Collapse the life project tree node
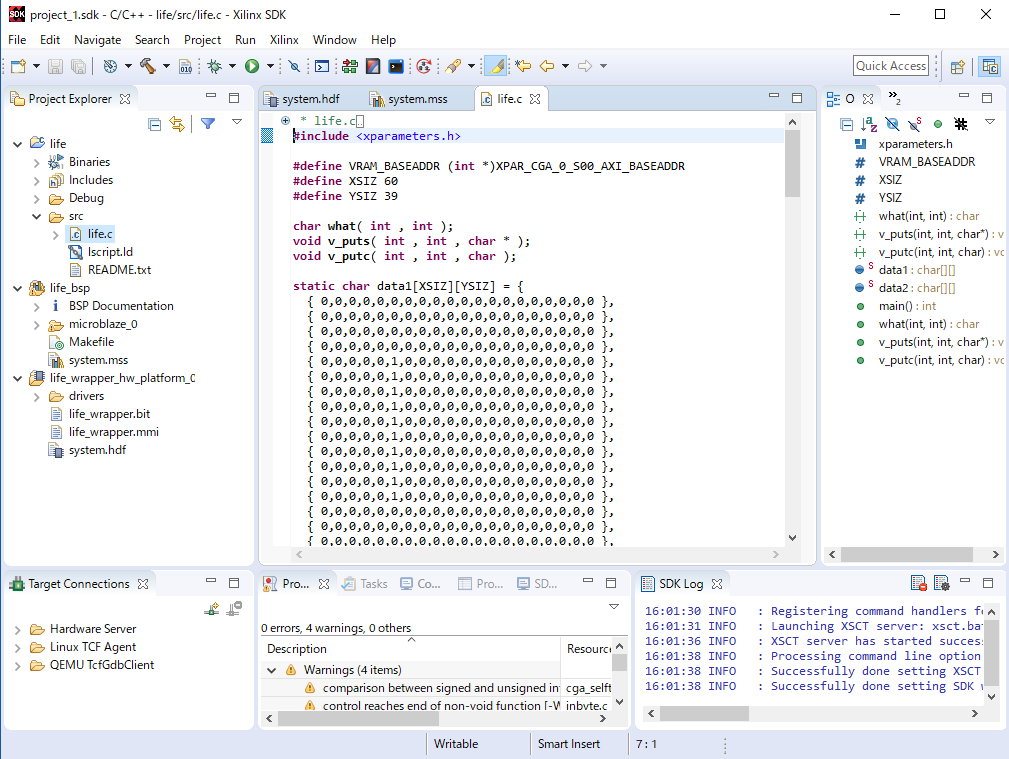1009x759 pixels. point(18,144)
